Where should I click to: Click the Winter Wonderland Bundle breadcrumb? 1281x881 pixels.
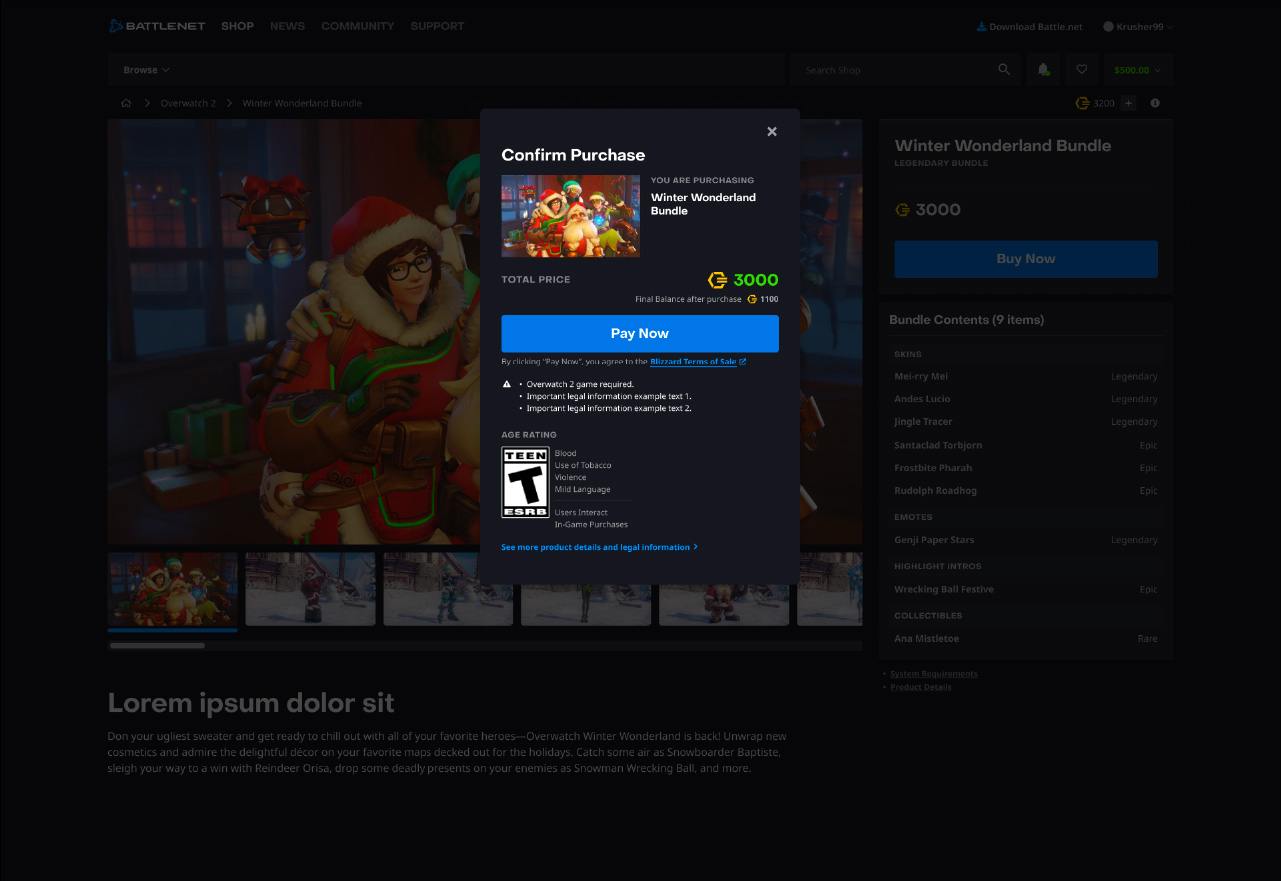click(302, 103)
